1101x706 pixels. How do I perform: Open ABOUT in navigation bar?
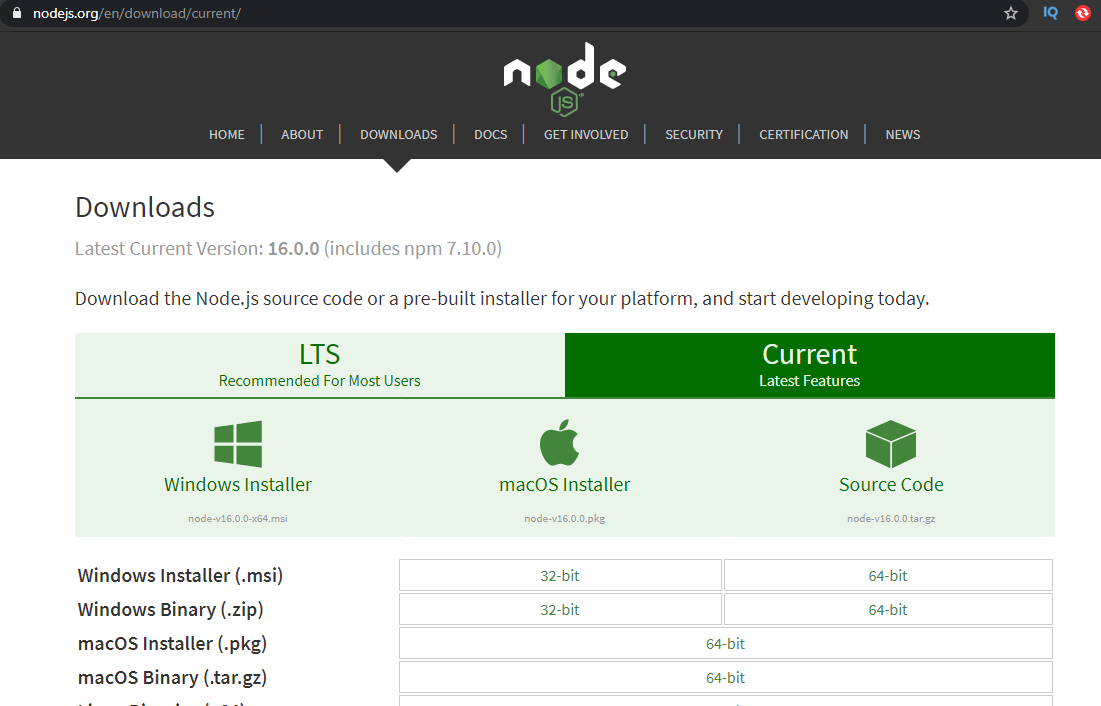pyautogui.click(x=302, y=134)
